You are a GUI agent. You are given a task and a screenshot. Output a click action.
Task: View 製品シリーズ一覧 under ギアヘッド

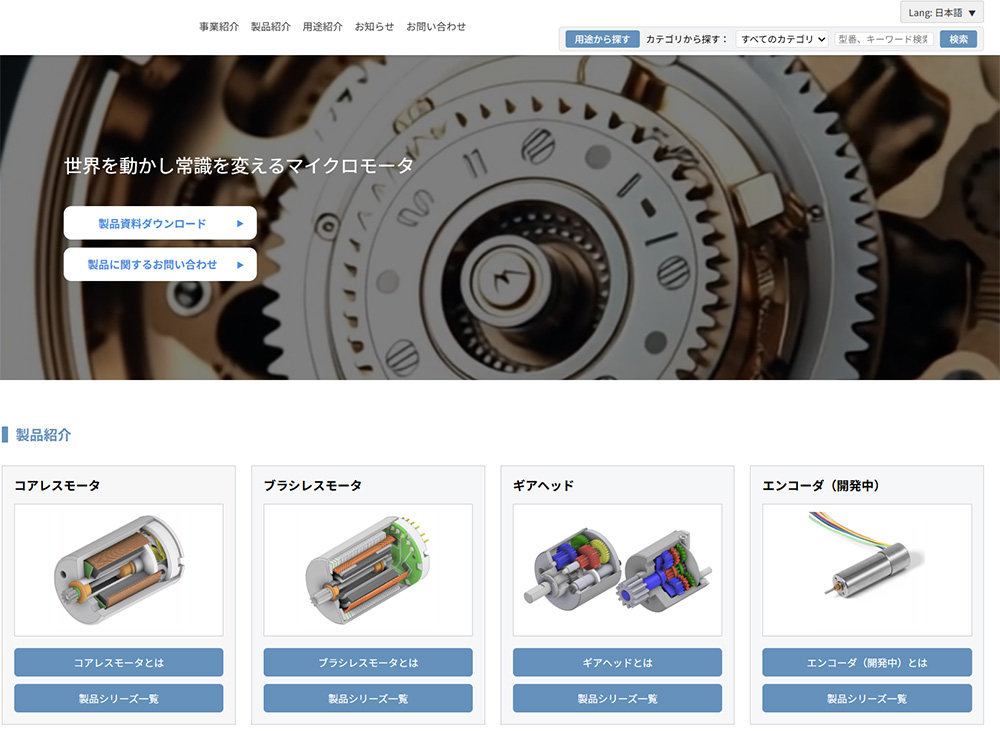[617, 698]
